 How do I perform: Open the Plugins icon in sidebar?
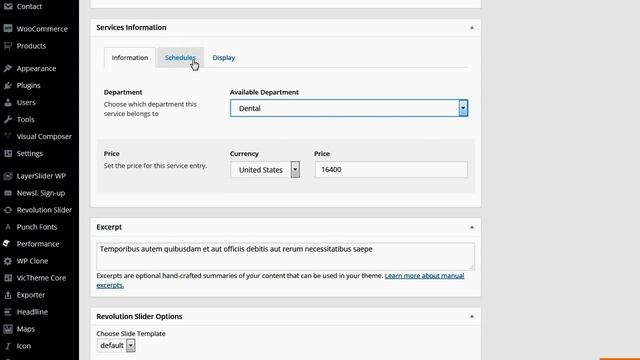(x=8, y=85)
